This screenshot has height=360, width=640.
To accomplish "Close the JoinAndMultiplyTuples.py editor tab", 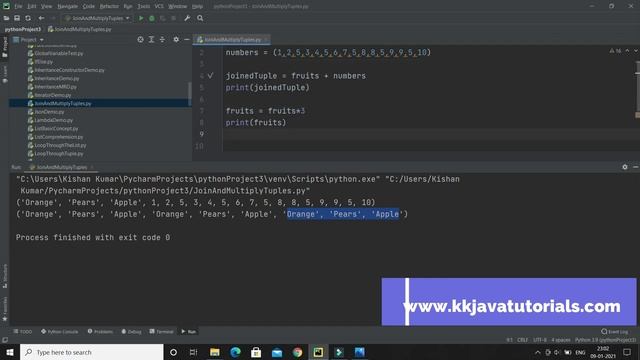I will tap(266, 40).
